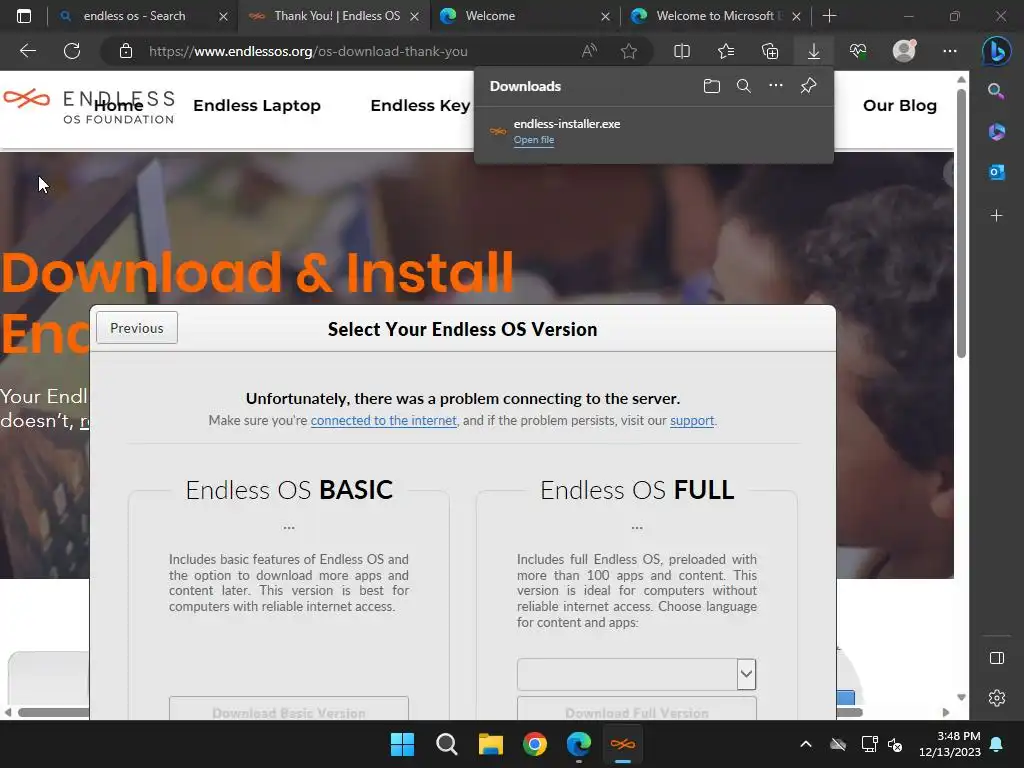Open the tab actions menu icon
1024x768 pixels.
tap(24, 16)
